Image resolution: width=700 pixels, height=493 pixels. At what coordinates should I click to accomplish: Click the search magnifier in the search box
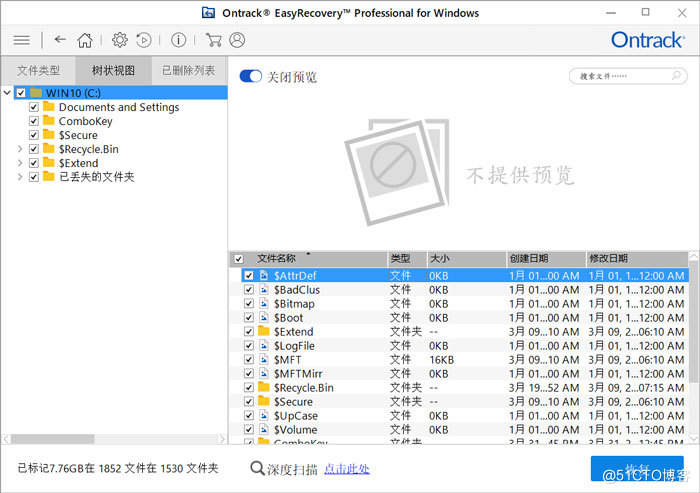[676, 75]
